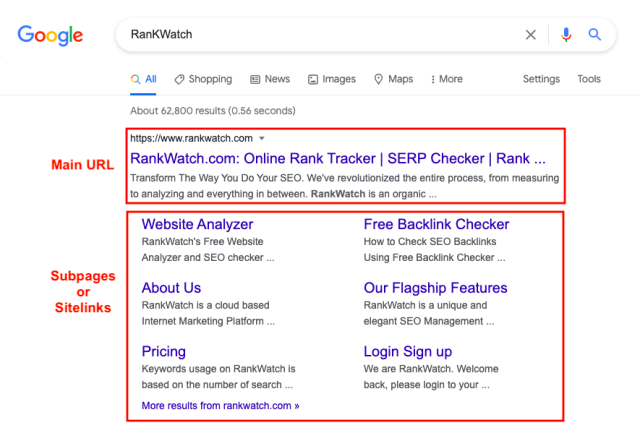Expand the dropdown arrow beside rankwatch.com URL
This screenshot has height=433, width=640.
pos(262,138)
